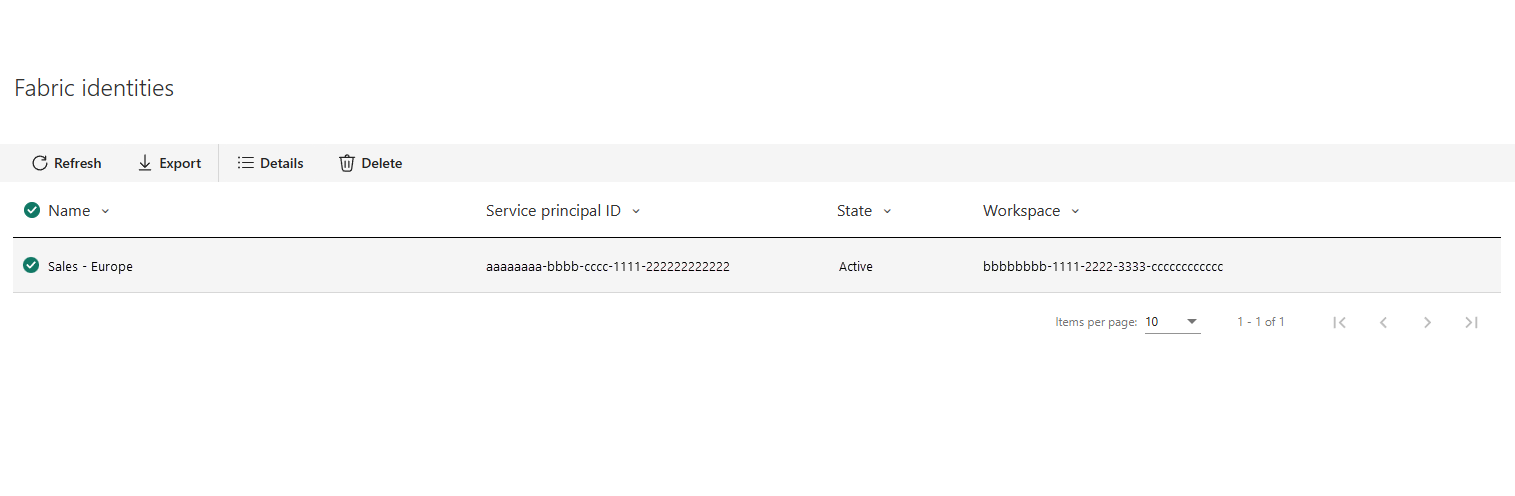1515x496 pixels.
Task: Click the Export download arrow icon
Action: pos(145,163)
